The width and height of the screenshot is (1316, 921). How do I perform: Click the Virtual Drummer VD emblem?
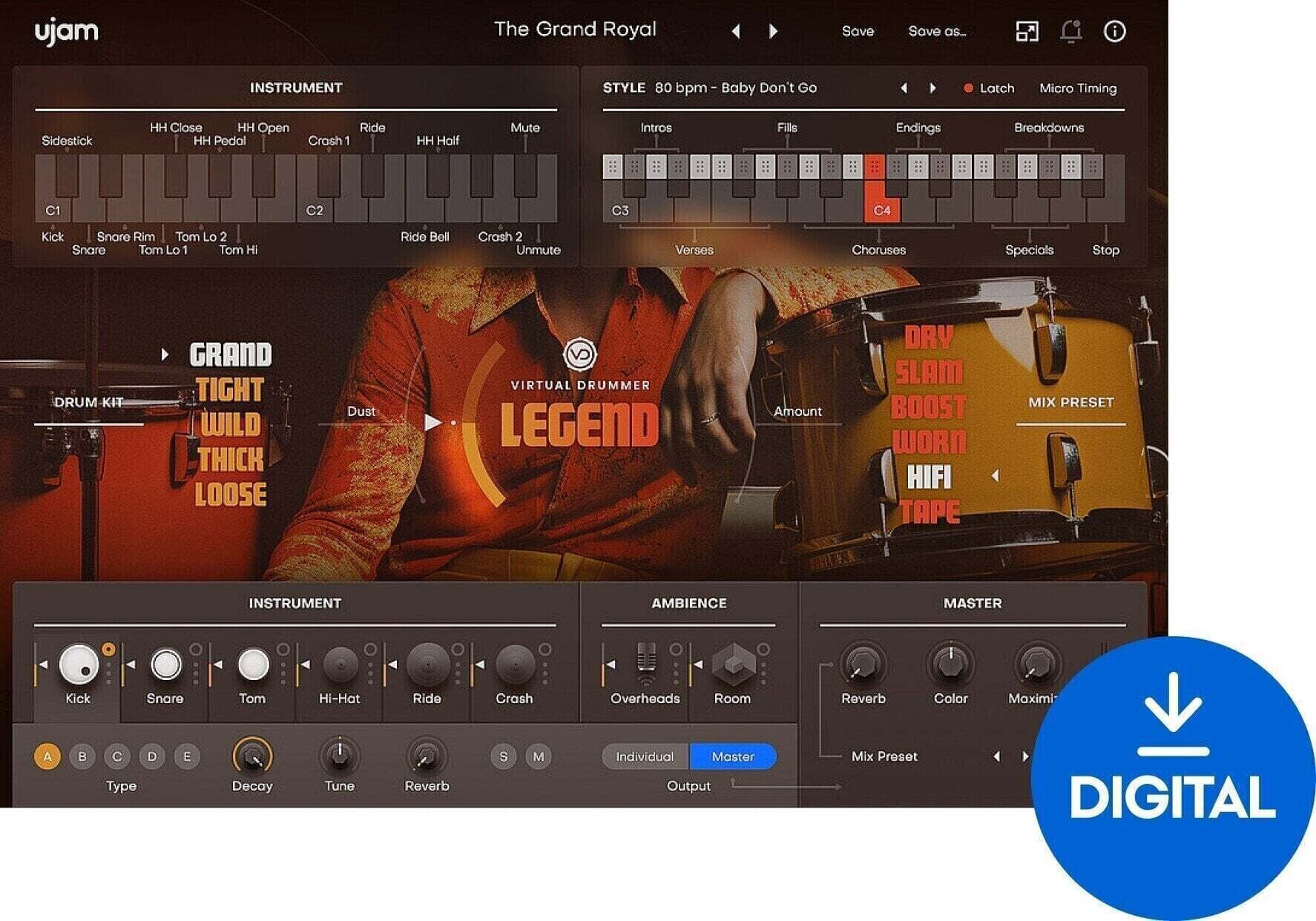click(580, 354)
